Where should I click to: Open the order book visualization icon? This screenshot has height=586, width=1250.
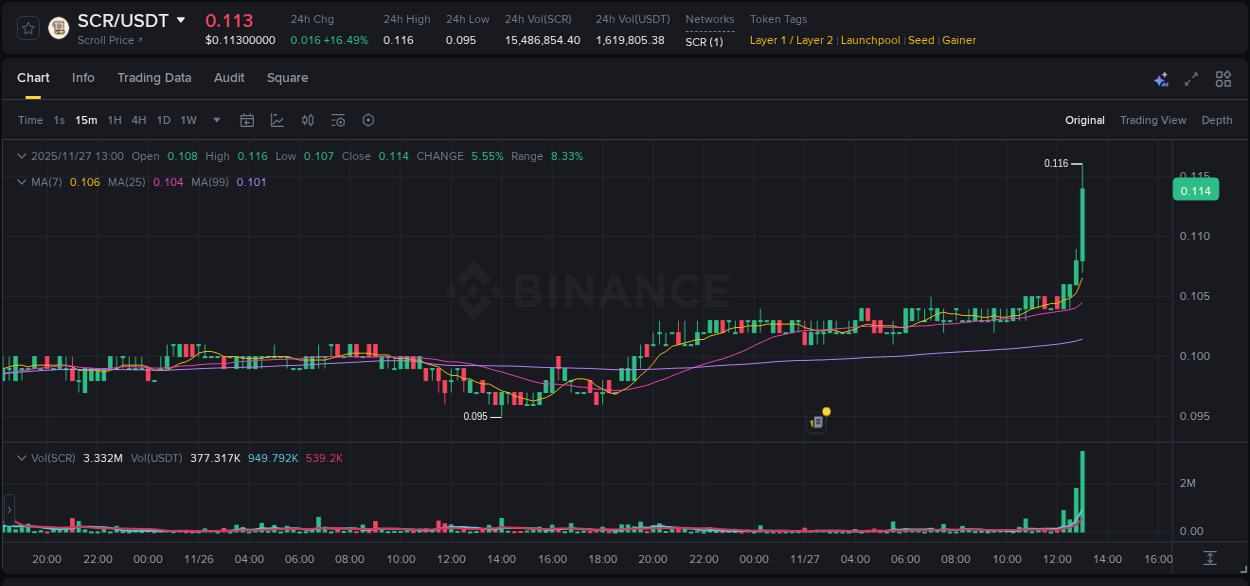[x=308, y=120]
